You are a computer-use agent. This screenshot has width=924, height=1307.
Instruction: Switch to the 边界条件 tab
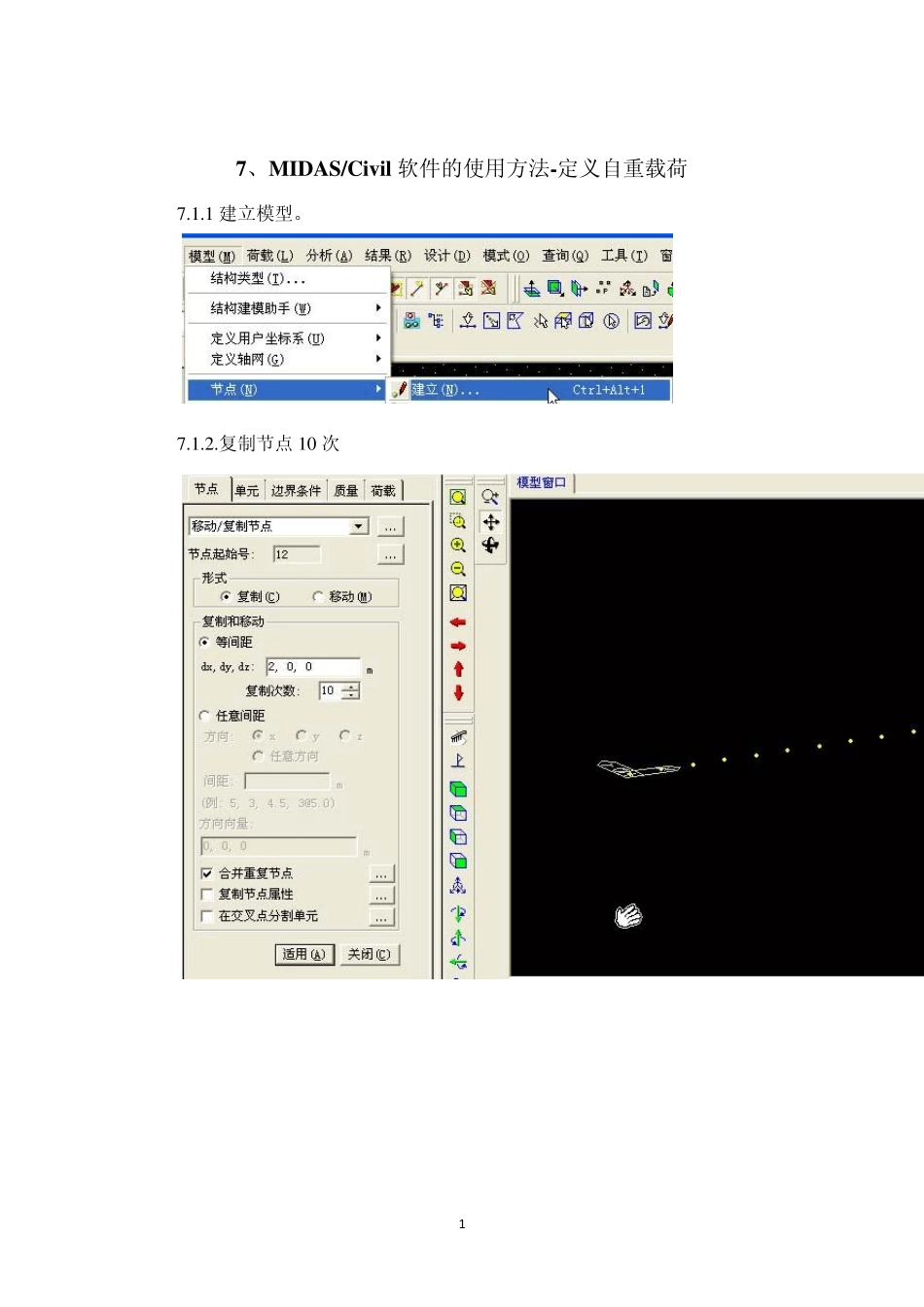coord(296,491)
